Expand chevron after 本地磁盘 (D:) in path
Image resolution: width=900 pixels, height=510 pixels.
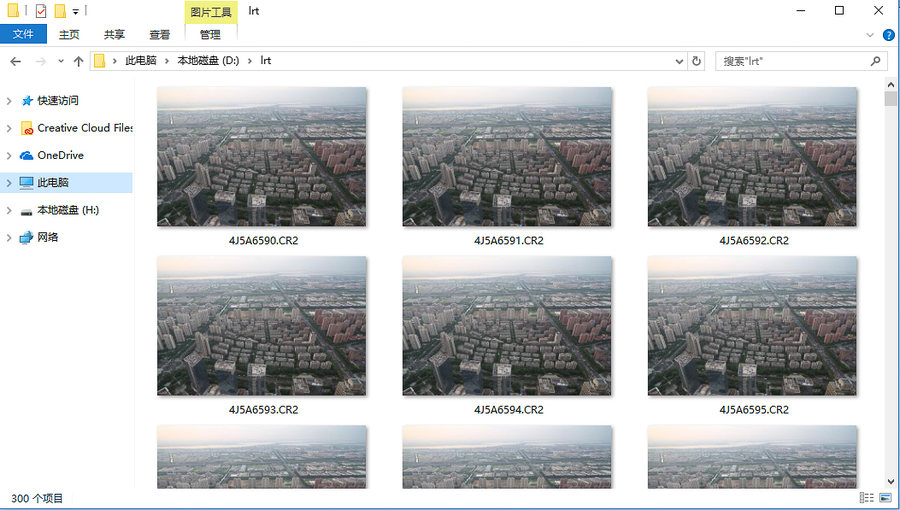tap(250, 61)
